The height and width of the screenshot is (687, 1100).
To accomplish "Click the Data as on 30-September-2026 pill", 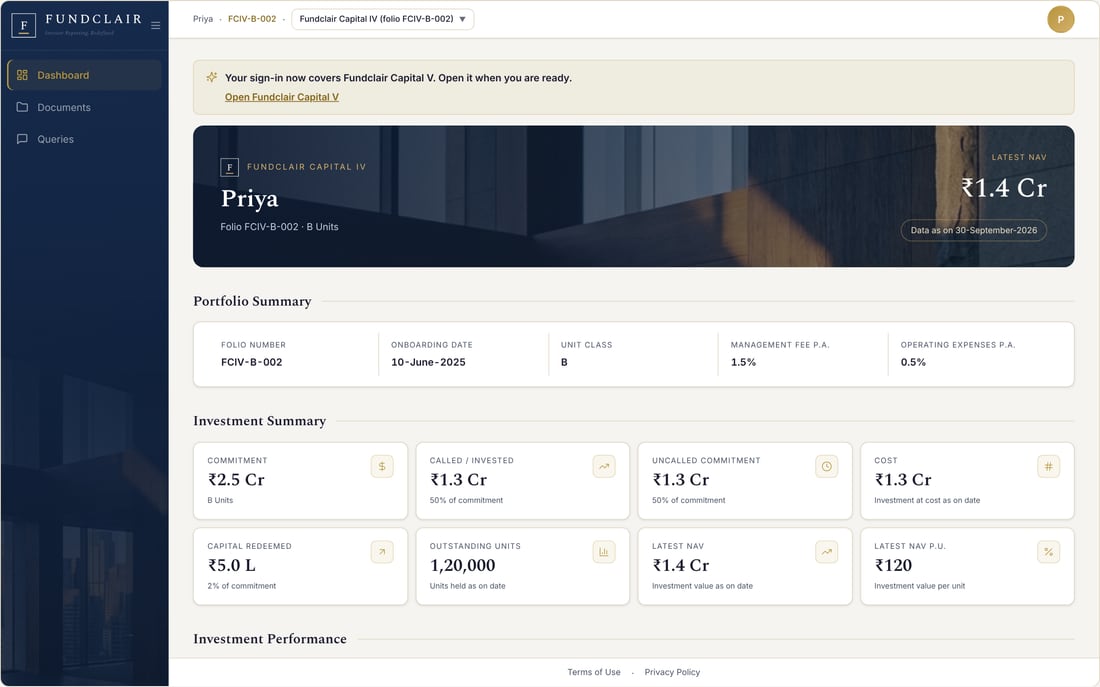I will tap(973, 230).
